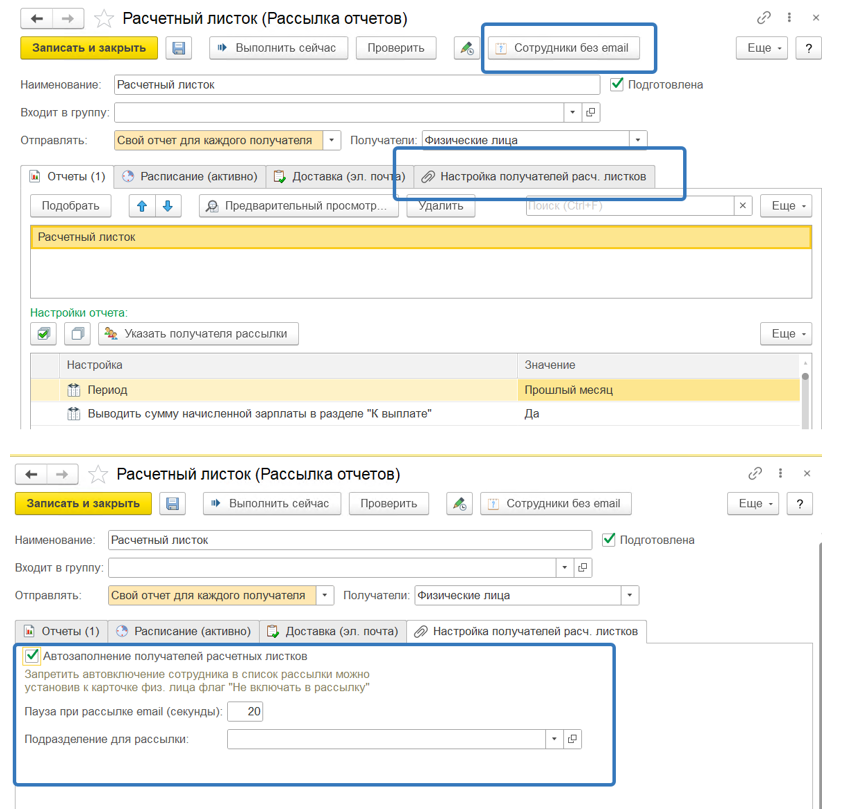Open the group selection icon next to 'Входит в группу' in the top form

pos(591,112)
